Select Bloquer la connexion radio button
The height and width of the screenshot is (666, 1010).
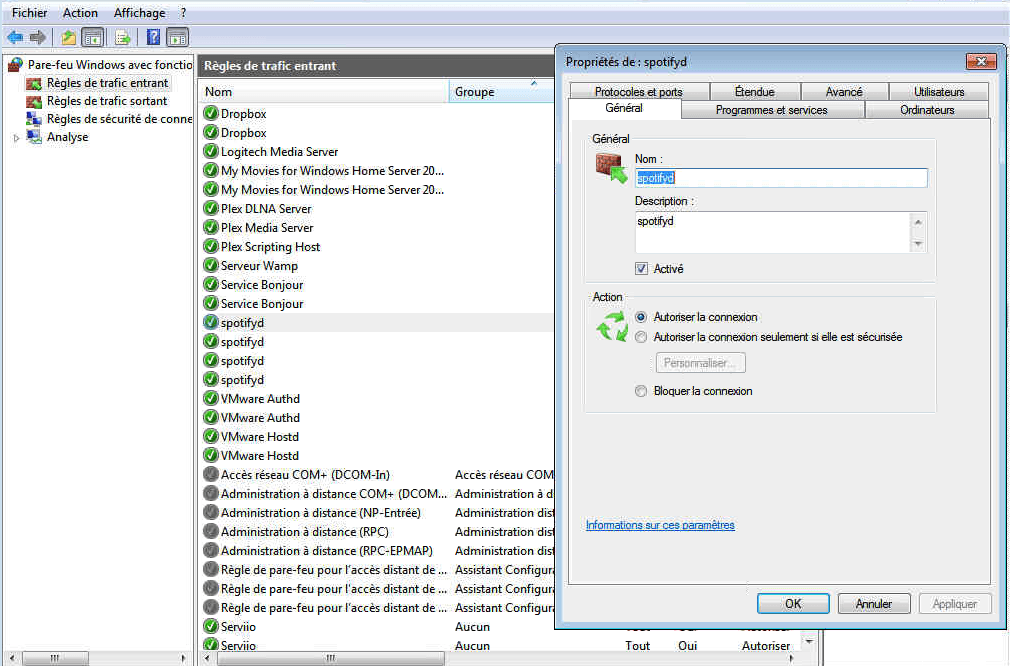(x=641, y=391)
